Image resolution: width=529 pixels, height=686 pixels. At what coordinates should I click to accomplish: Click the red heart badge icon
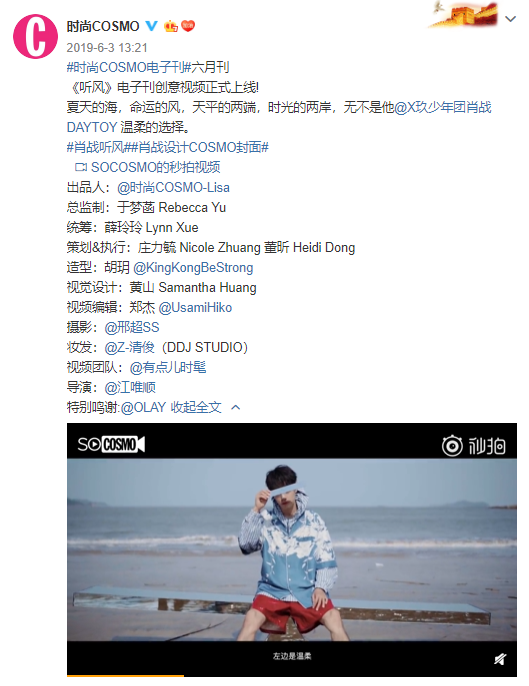[188, 26]
